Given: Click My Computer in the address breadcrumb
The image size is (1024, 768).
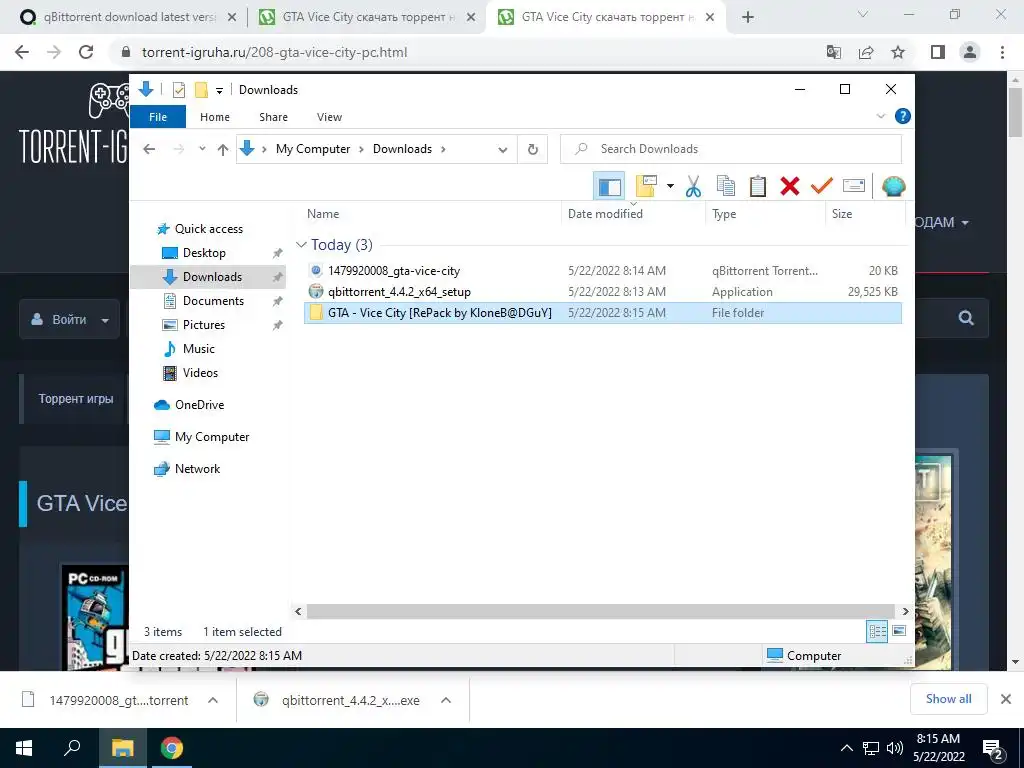Looking at the screenshot, I should coord(313,149).
